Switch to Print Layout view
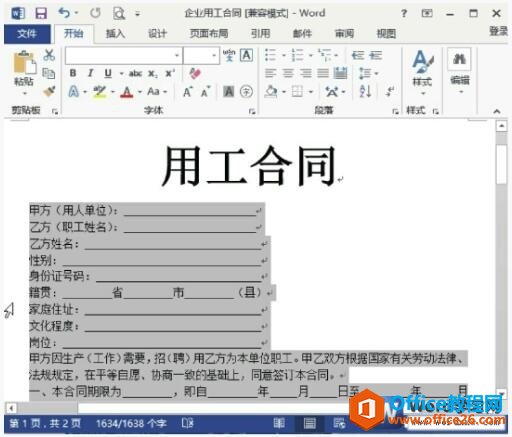512x437 pixels. (x=310, y=423)
